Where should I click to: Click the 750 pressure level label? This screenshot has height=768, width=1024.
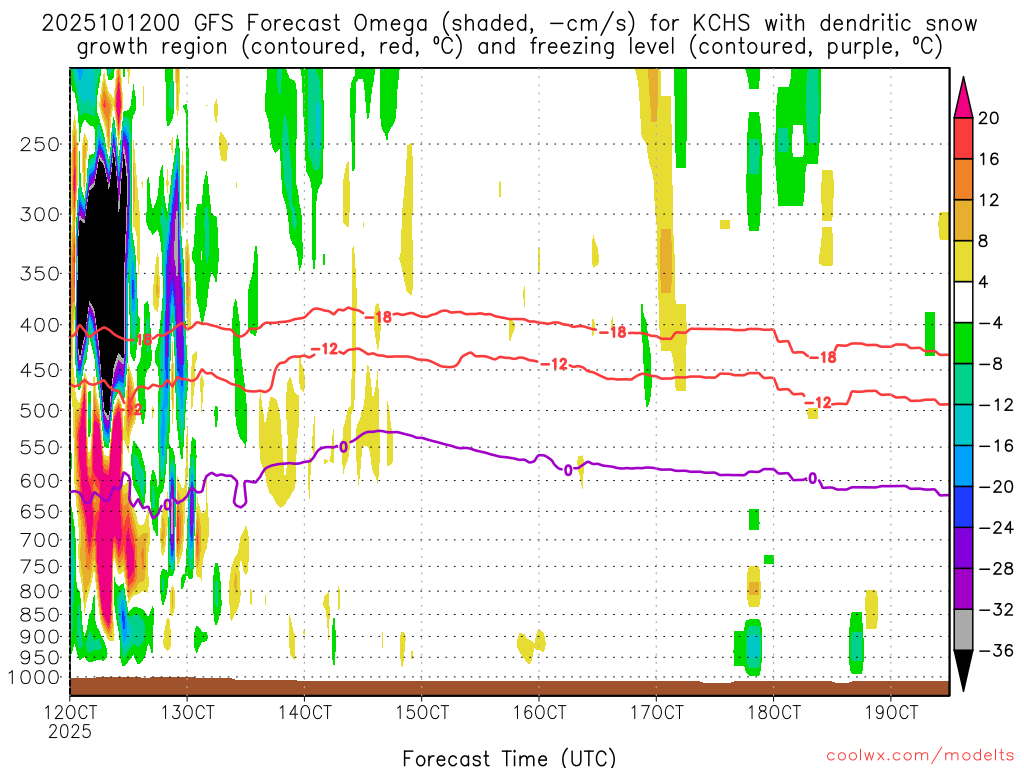[x=40, y=567]
